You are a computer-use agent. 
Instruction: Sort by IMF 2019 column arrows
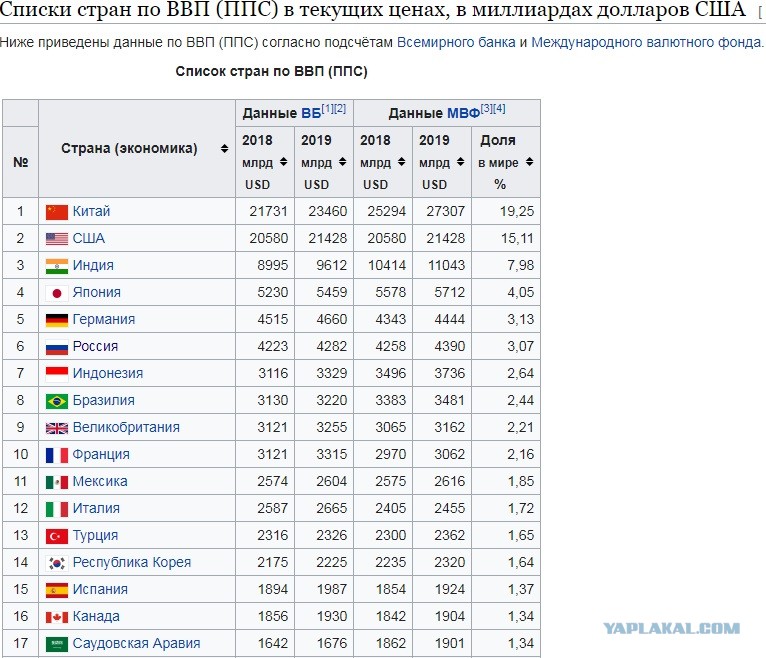pyautogui.click(x=460, y=162)
